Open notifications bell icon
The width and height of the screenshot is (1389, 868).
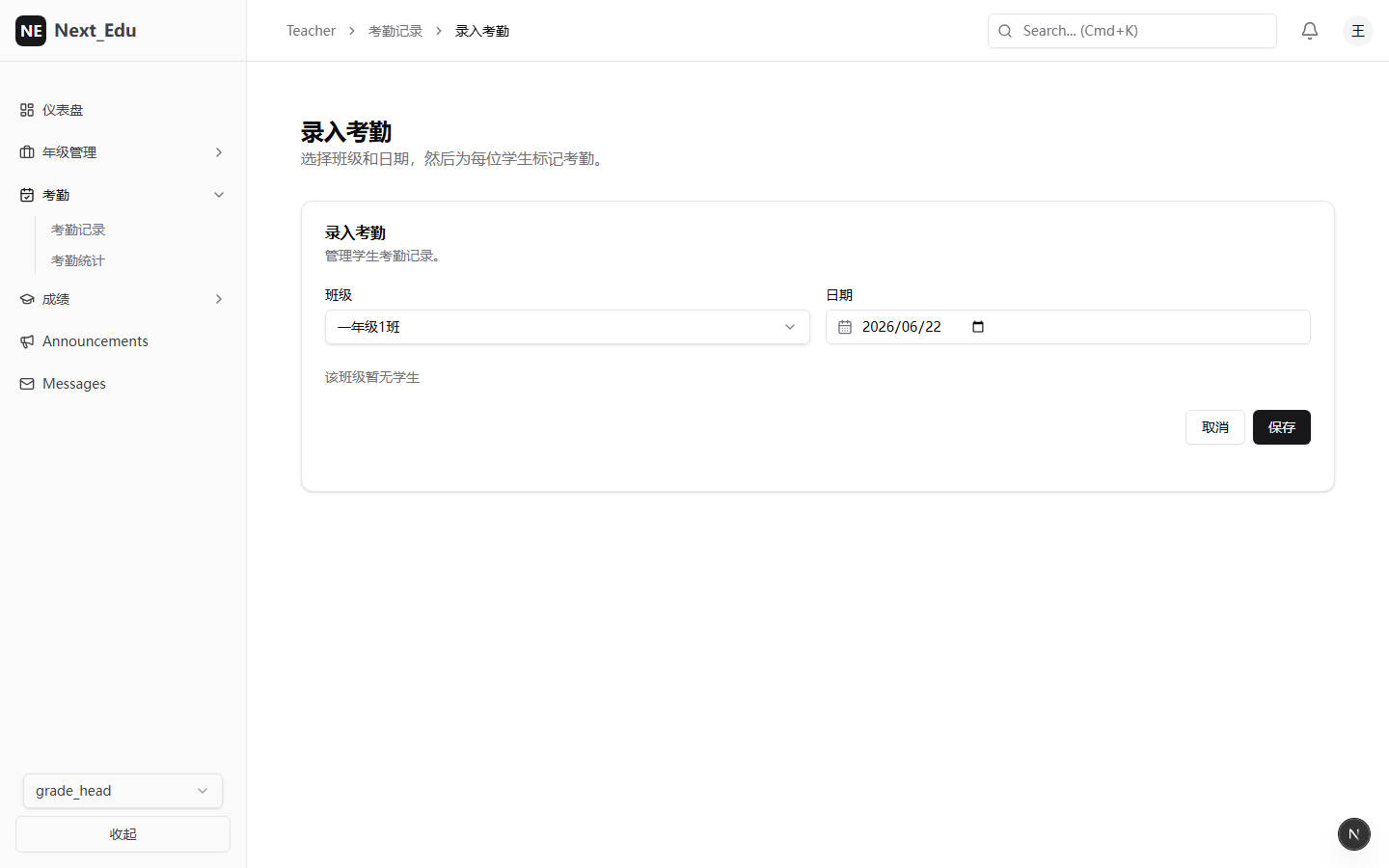pos(1310,31)
